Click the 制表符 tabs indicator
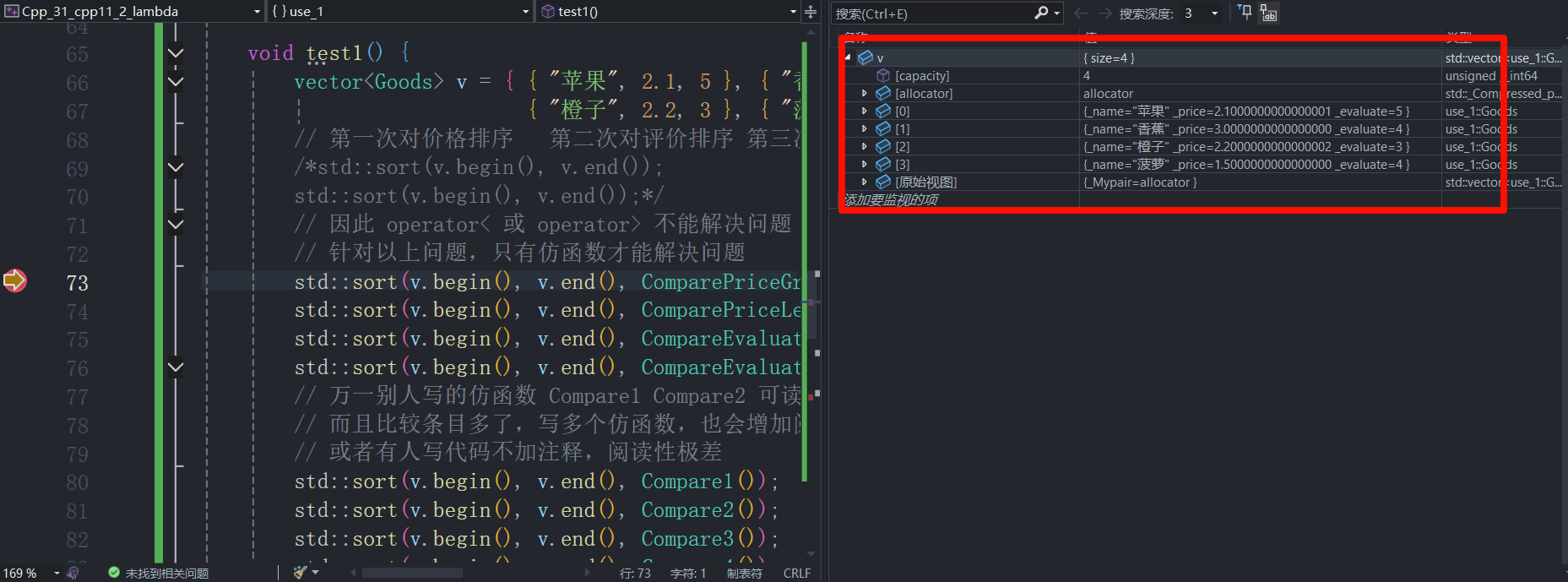 click(744, 573)
